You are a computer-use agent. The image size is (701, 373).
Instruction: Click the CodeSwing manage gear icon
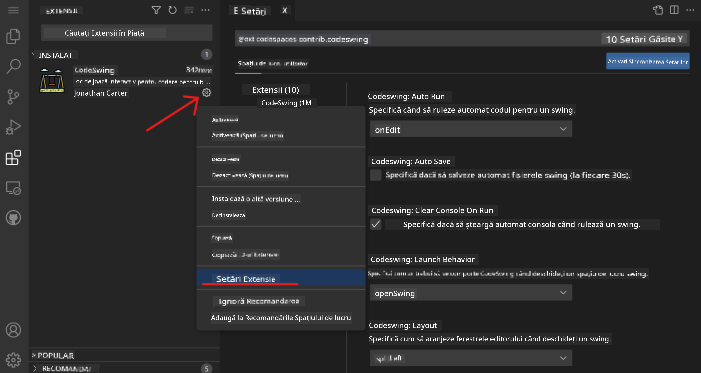click(206, 93)
